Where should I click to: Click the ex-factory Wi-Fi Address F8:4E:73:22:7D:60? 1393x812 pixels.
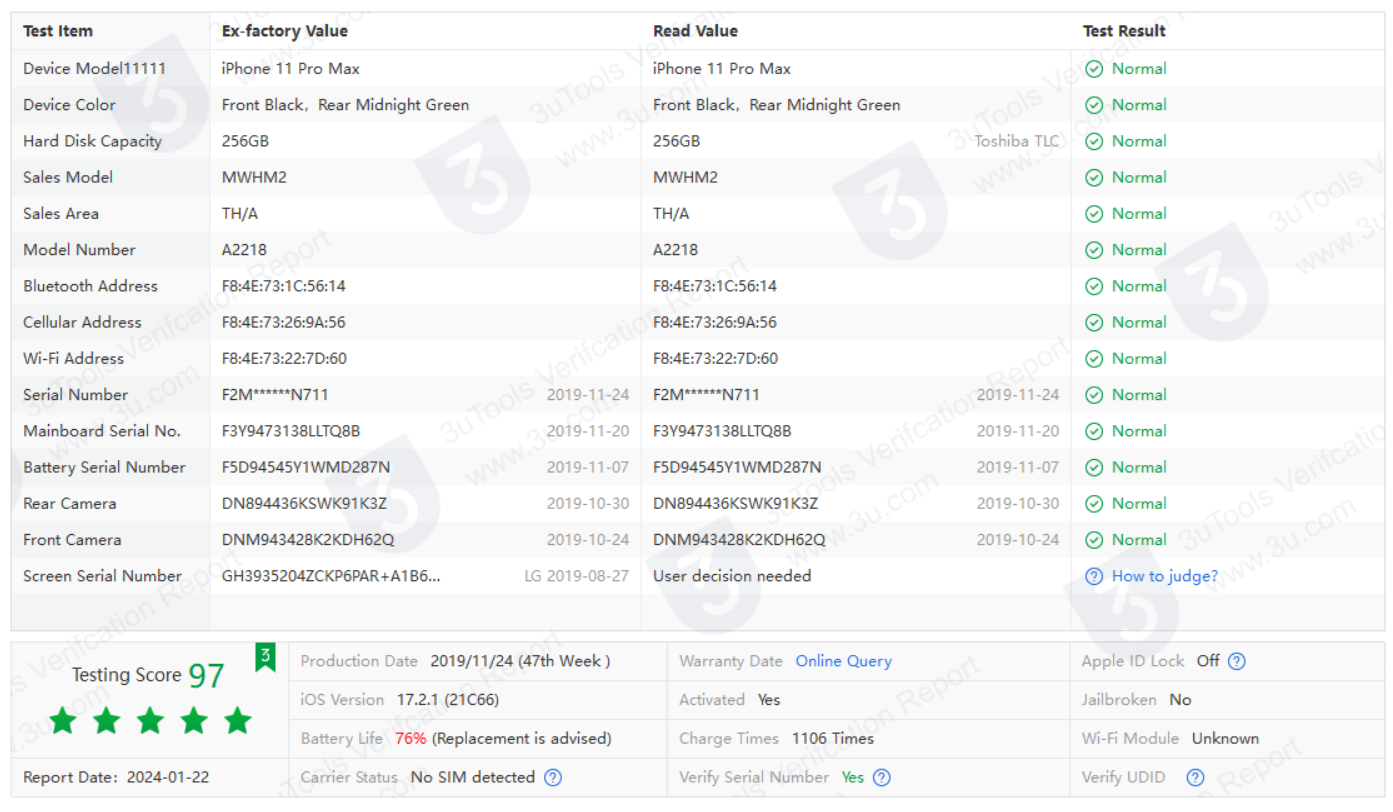[284, 358]
